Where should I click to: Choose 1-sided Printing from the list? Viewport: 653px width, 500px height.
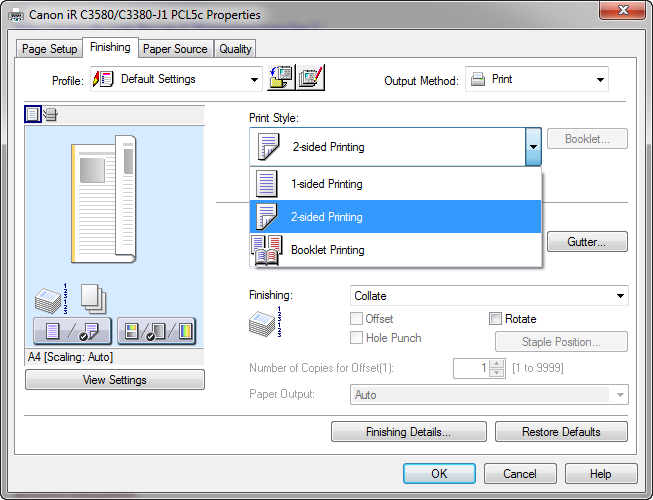[x=395, y=184]
